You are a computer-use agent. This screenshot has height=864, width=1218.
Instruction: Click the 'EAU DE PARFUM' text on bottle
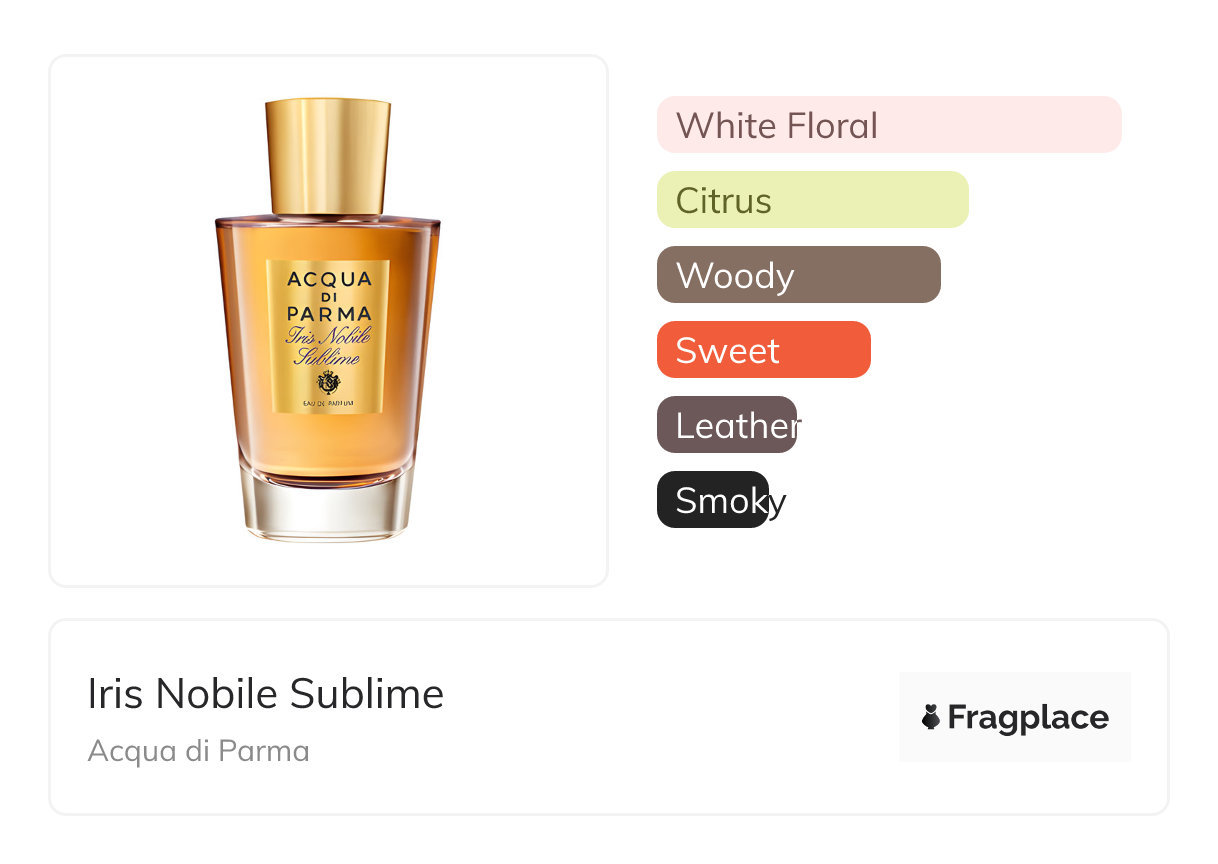pos(328,403)
